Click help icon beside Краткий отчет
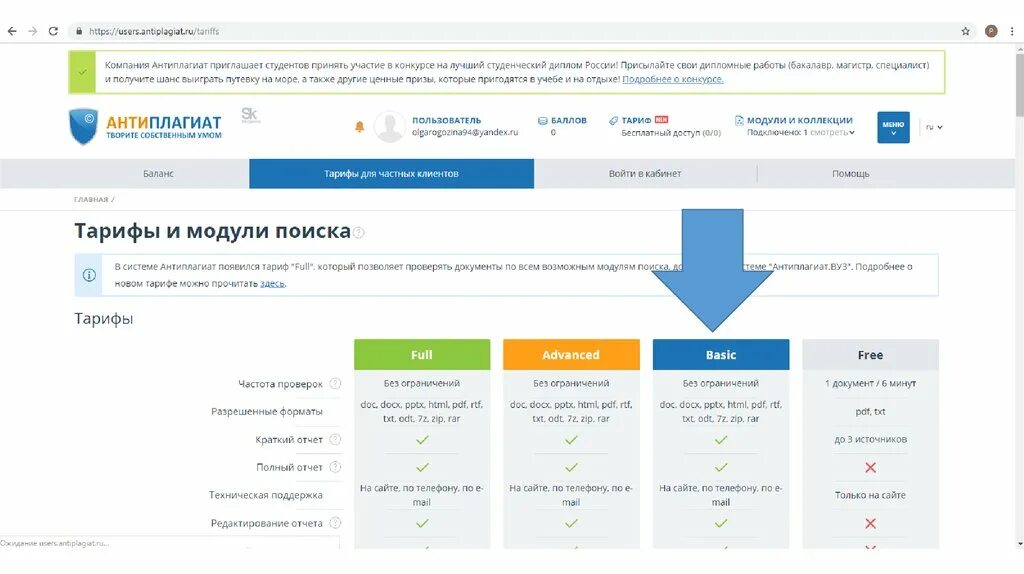Image resolution: width=1024 pixels, height=574 pixels. coord(335,439)
